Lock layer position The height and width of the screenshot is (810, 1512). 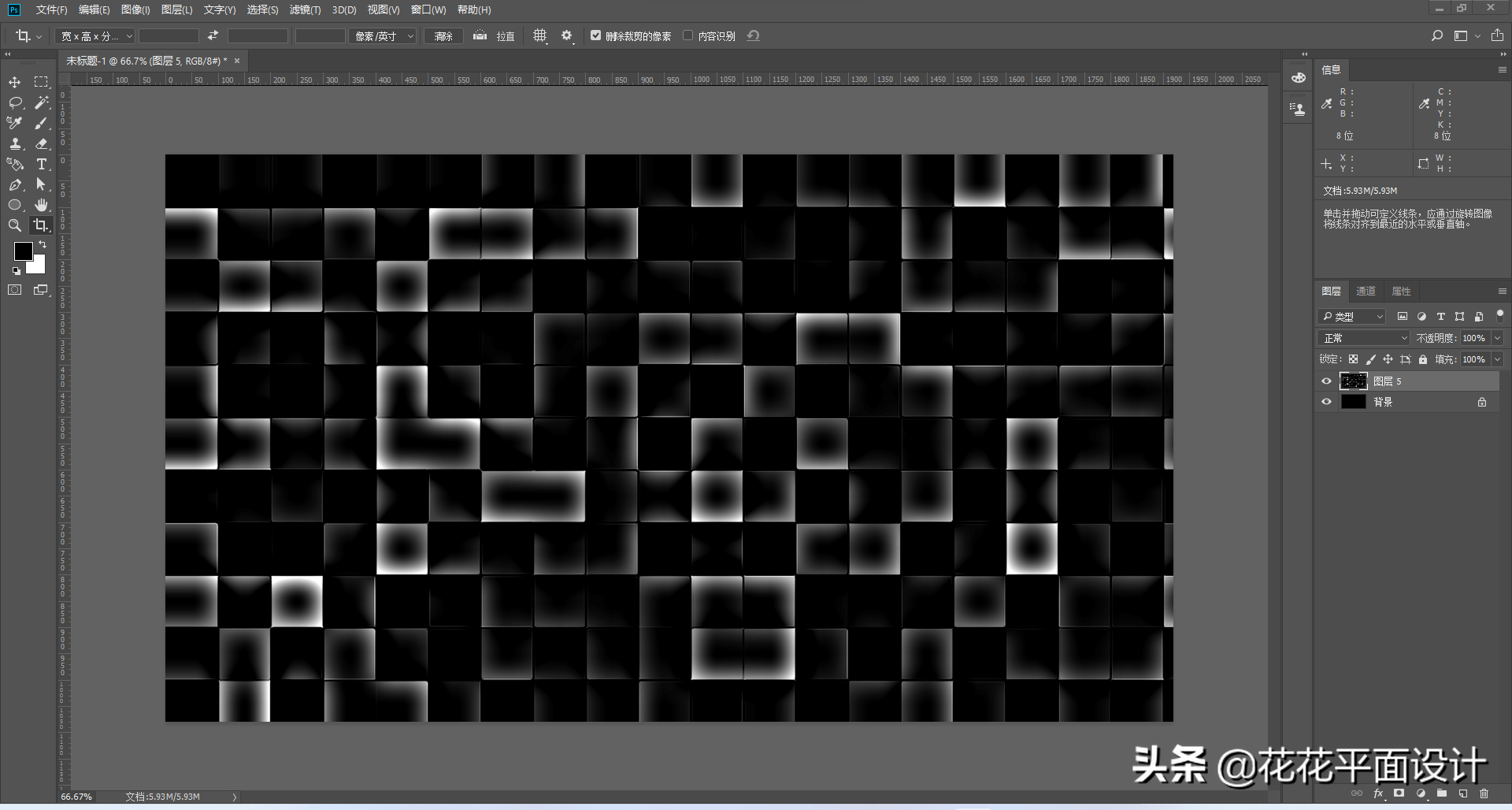(x=1388, y=359)
